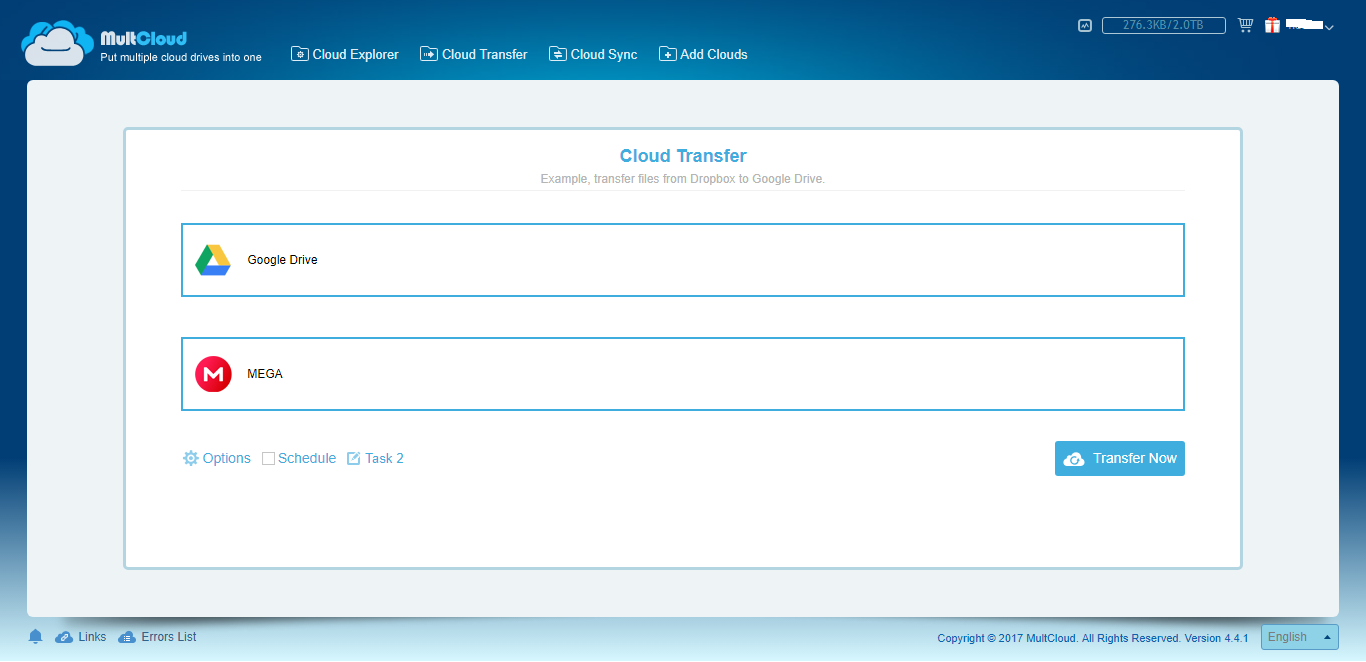Image resolution: width=1366 pixels, height=662 pixels.
Task: Open the Cloud Explorer tab
Action: (x=345, y=54)
